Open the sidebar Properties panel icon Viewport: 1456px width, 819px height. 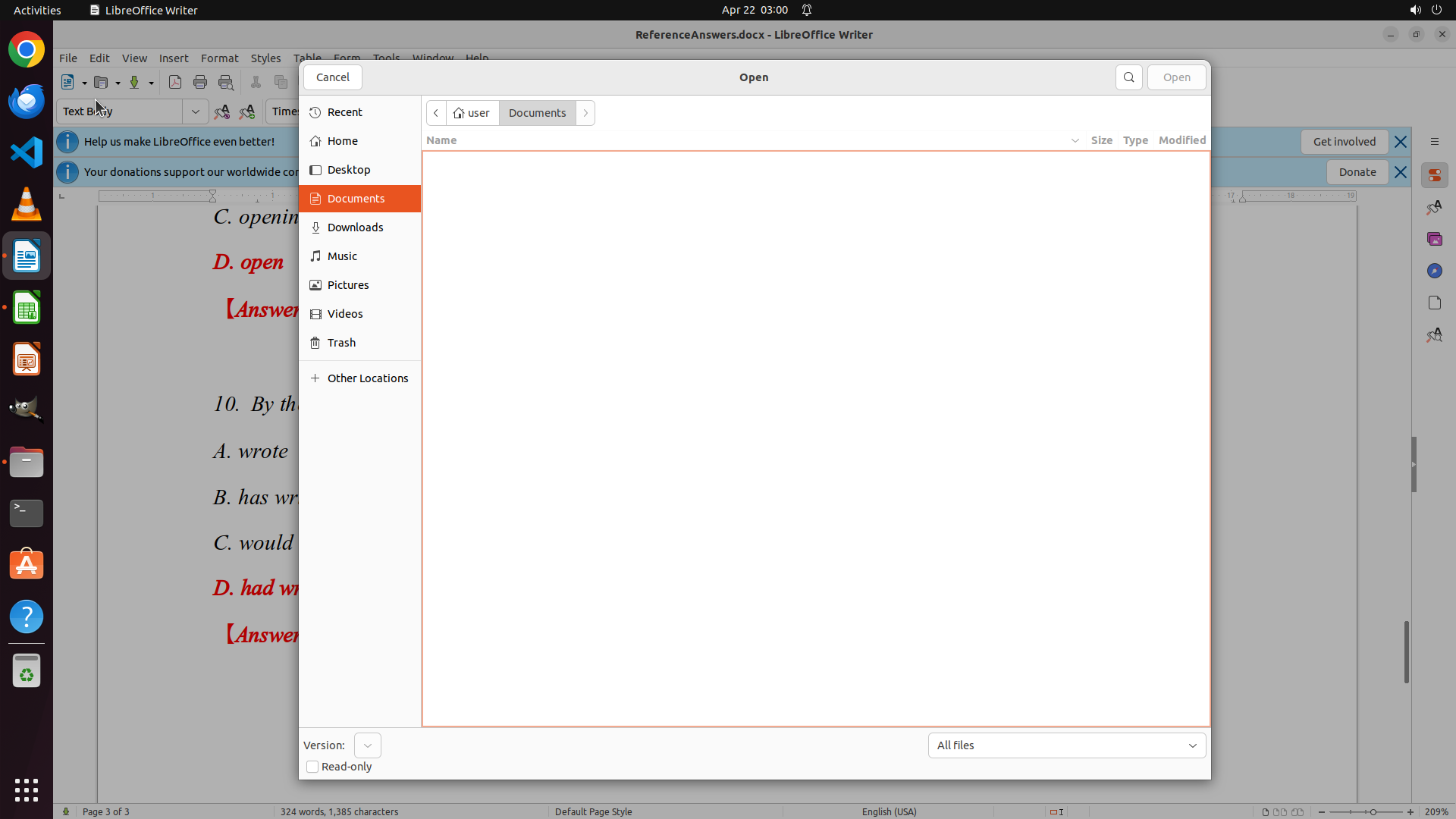point(1434,175)
